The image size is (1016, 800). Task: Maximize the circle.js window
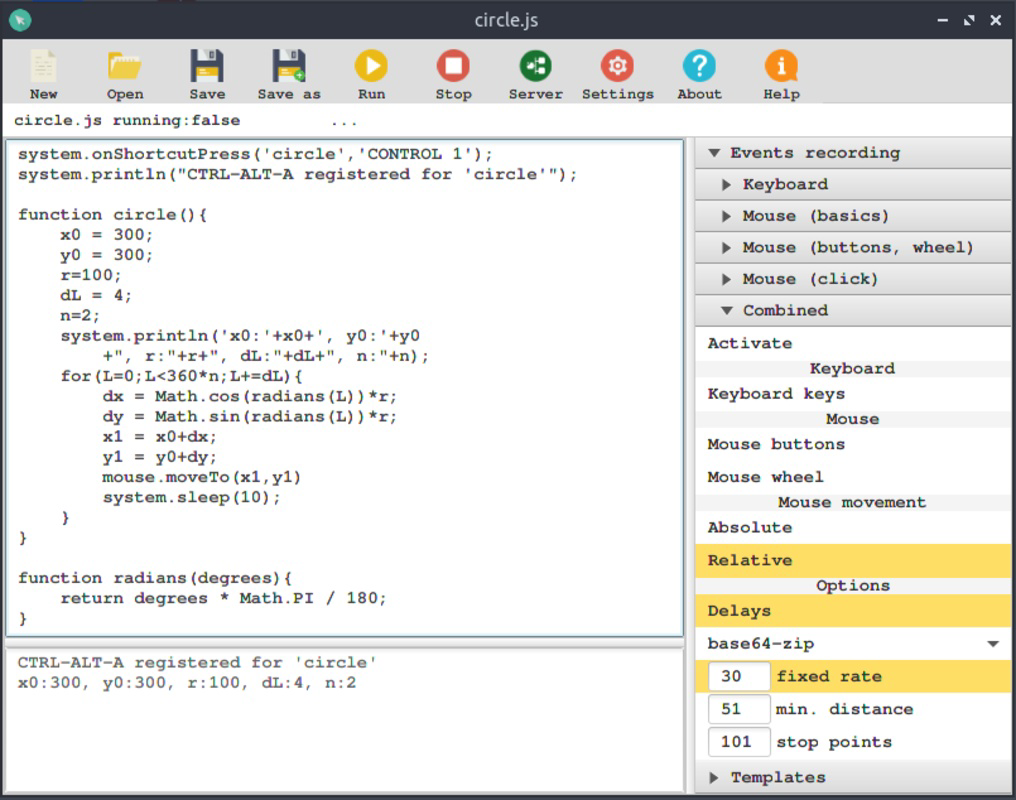tap(969, 21)
